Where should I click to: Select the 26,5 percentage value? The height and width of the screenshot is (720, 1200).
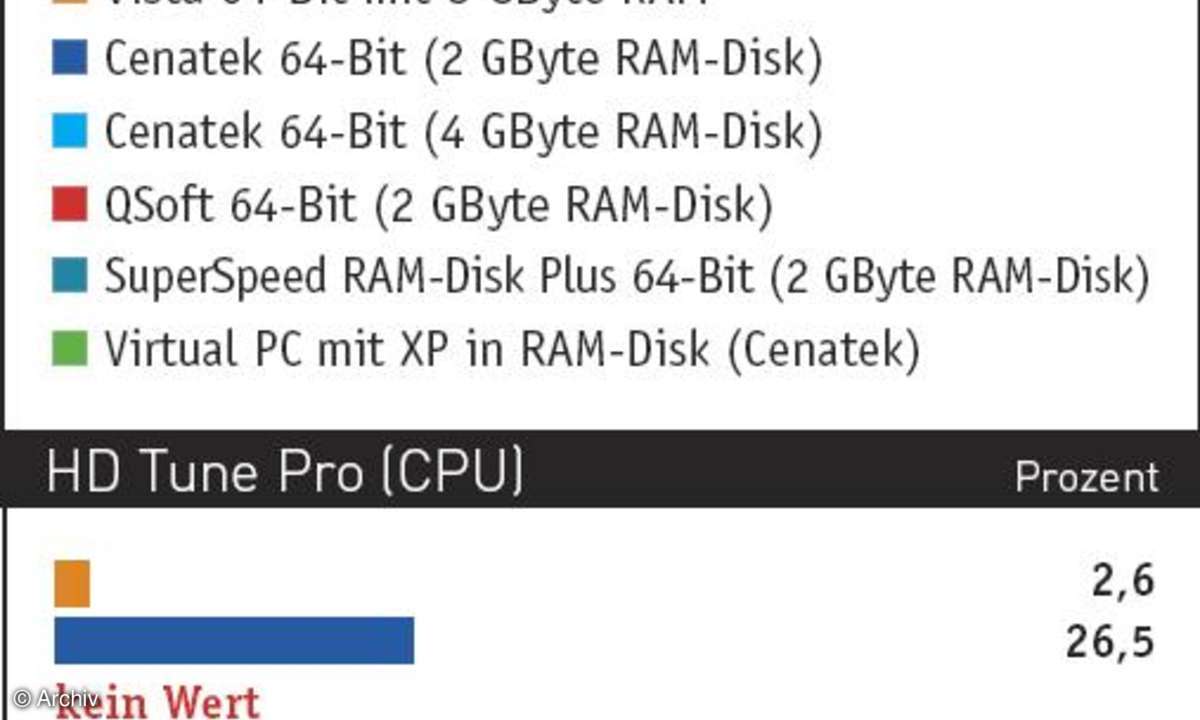1110,642
